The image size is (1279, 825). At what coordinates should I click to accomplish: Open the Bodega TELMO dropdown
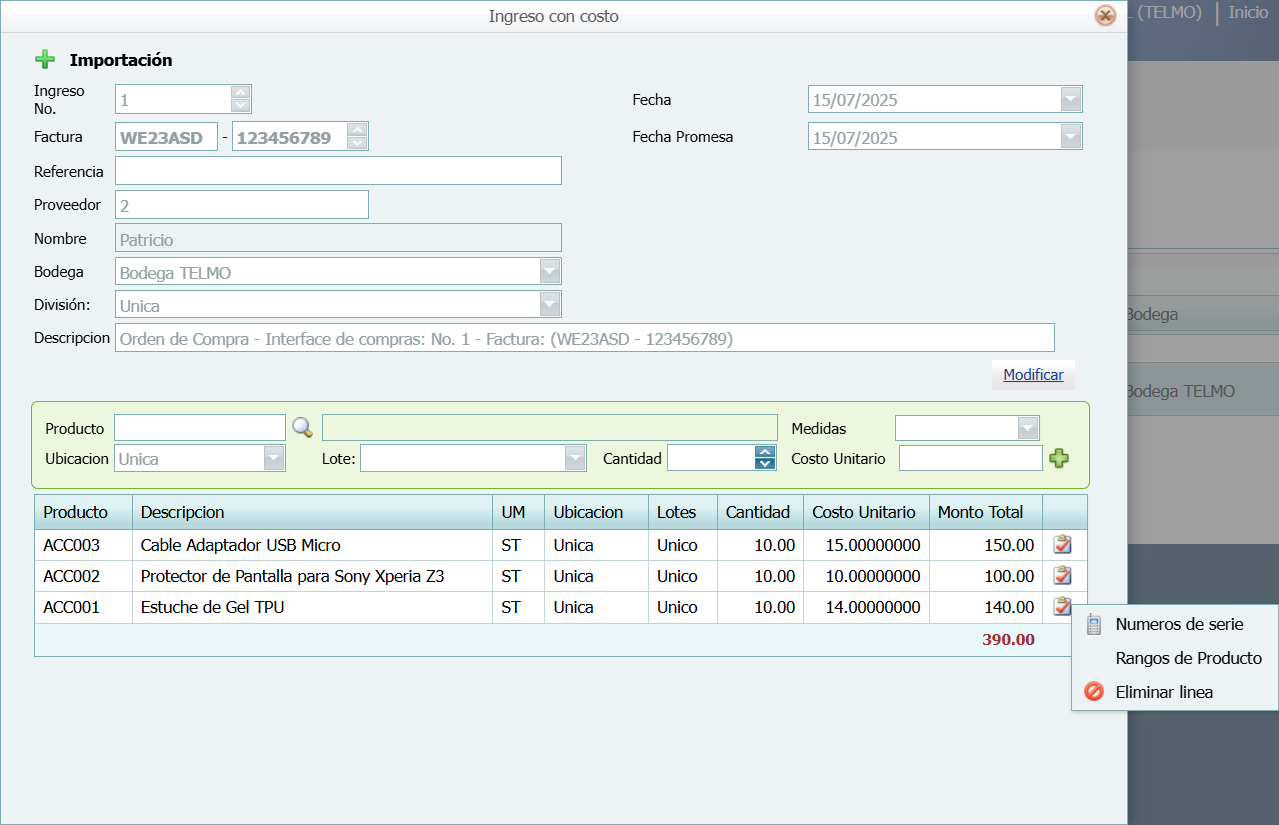[x=548, y=270]
